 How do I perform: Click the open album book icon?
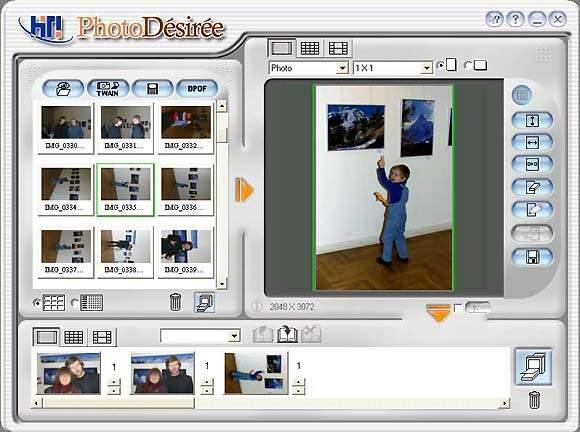coord(287,334)
